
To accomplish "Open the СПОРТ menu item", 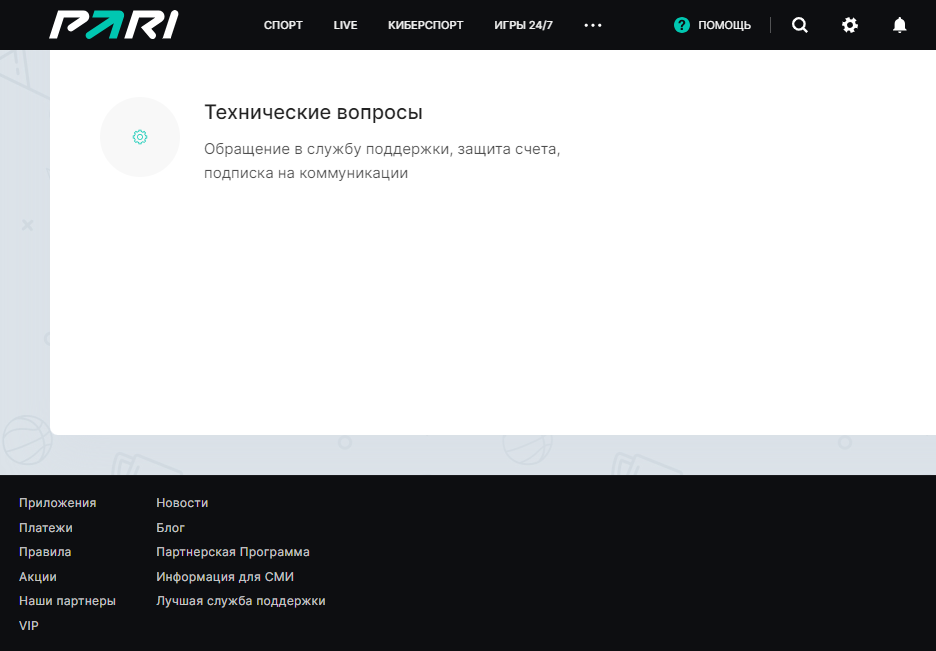I will click(283, 25).
